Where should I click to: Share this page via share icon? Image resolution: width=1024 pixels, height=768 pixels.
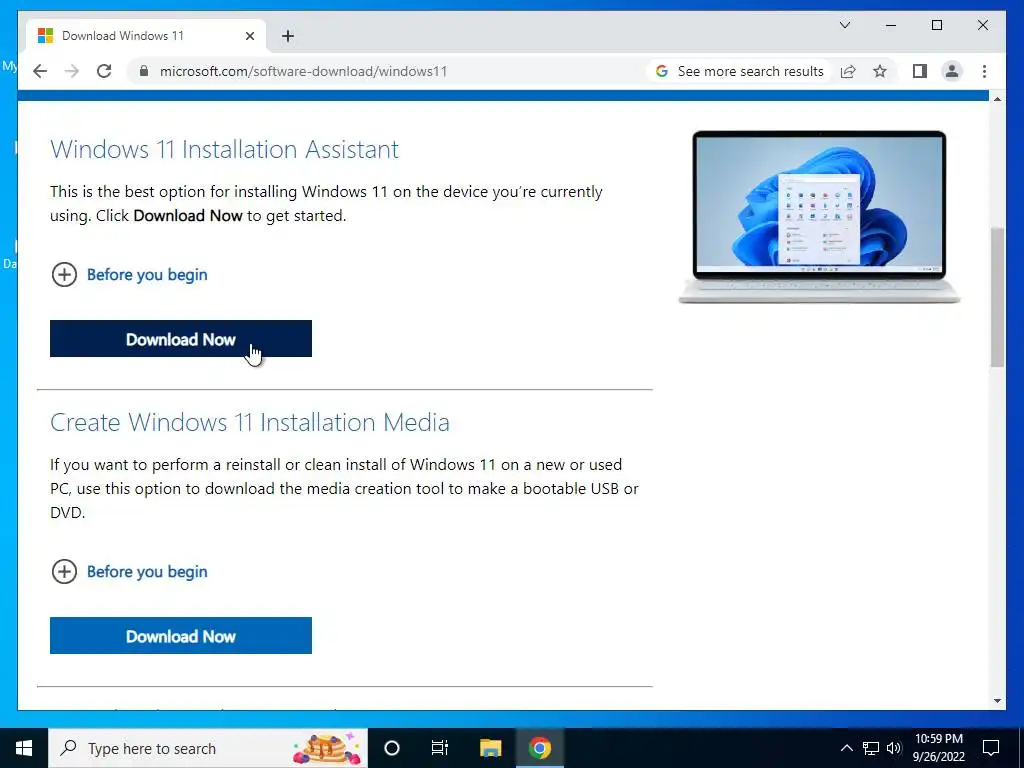pyautogui.click(x=848, y=71)
